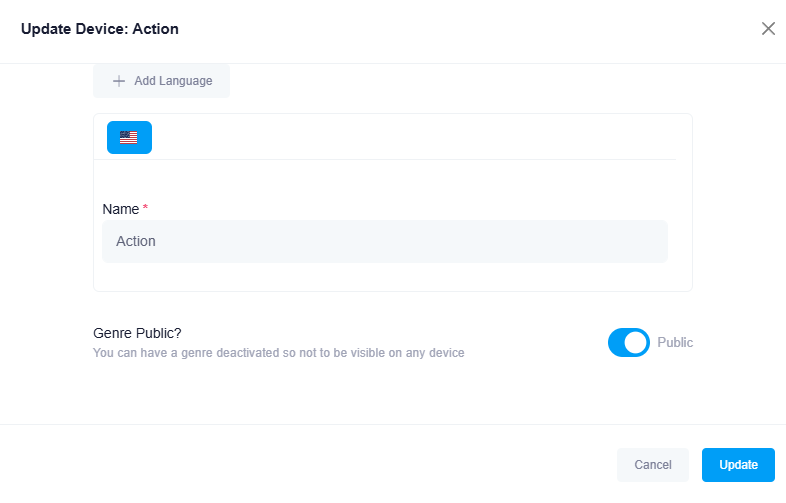
Task: Click the genre deactivated description text
Action: pos(278,353)
